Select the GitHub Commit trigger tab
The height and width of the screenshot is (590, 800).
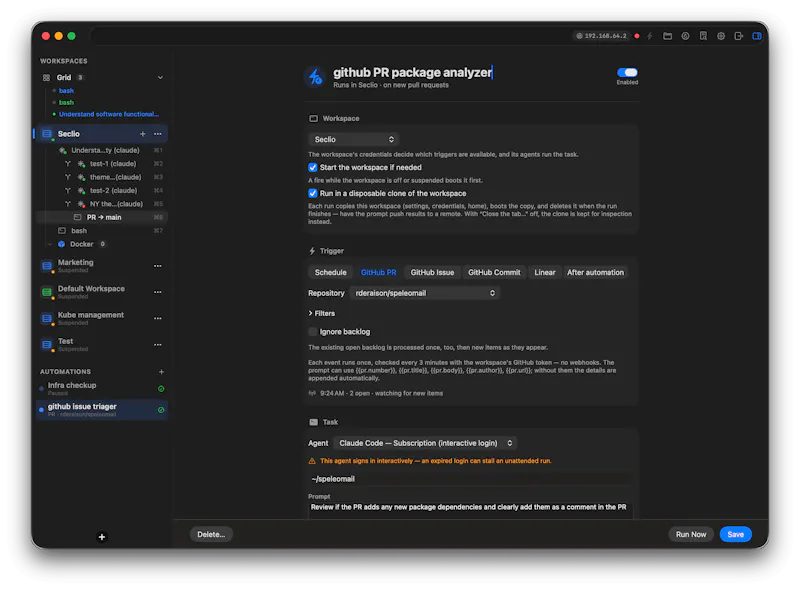coord(494,273)
